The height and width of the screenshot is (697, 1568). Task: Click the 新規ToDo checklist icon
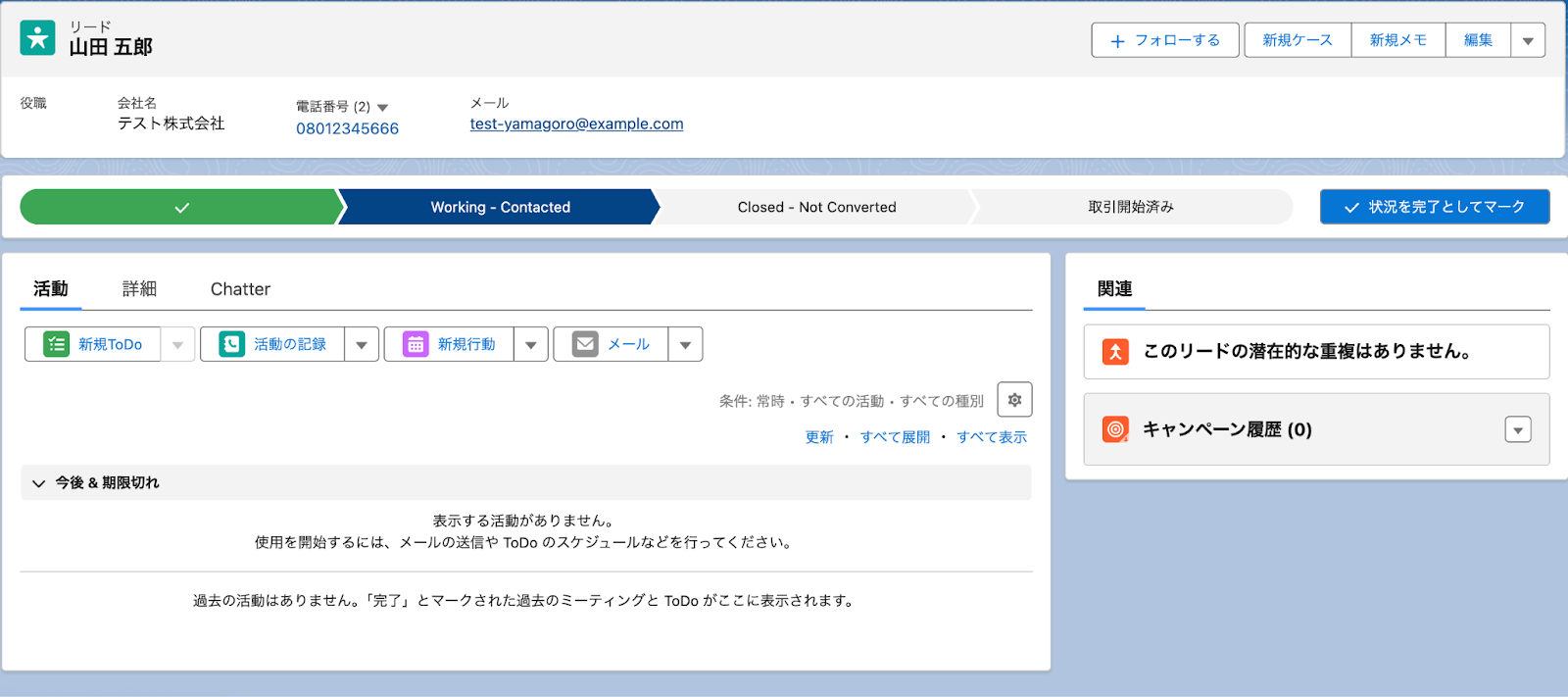coord(57,344)
